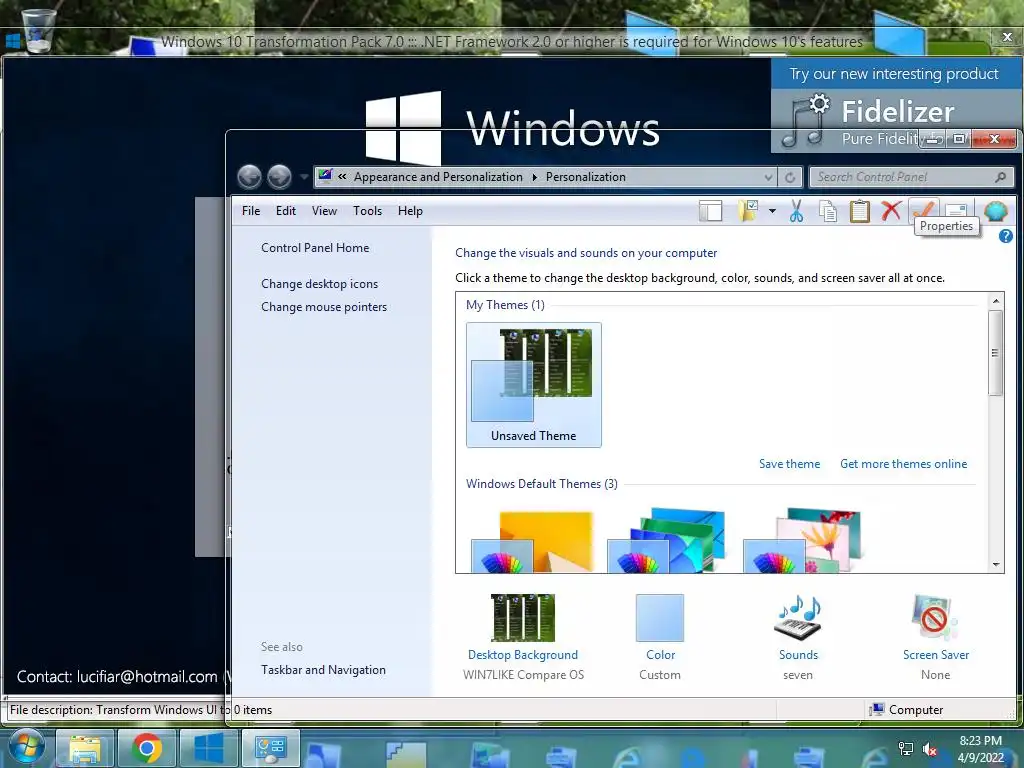Click the Save theme link
The image size is (1024, 768).
point(790,464)
